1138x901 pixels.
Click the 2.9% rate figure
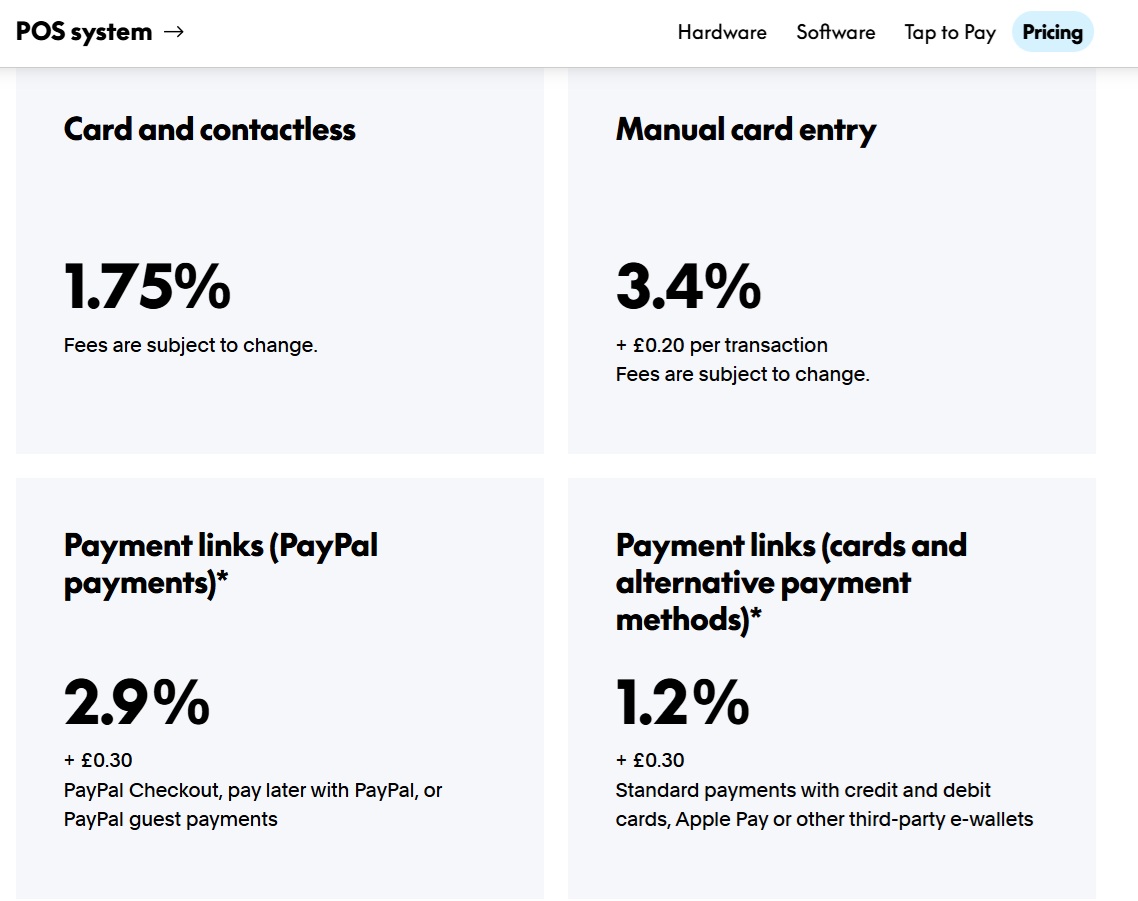136,704
